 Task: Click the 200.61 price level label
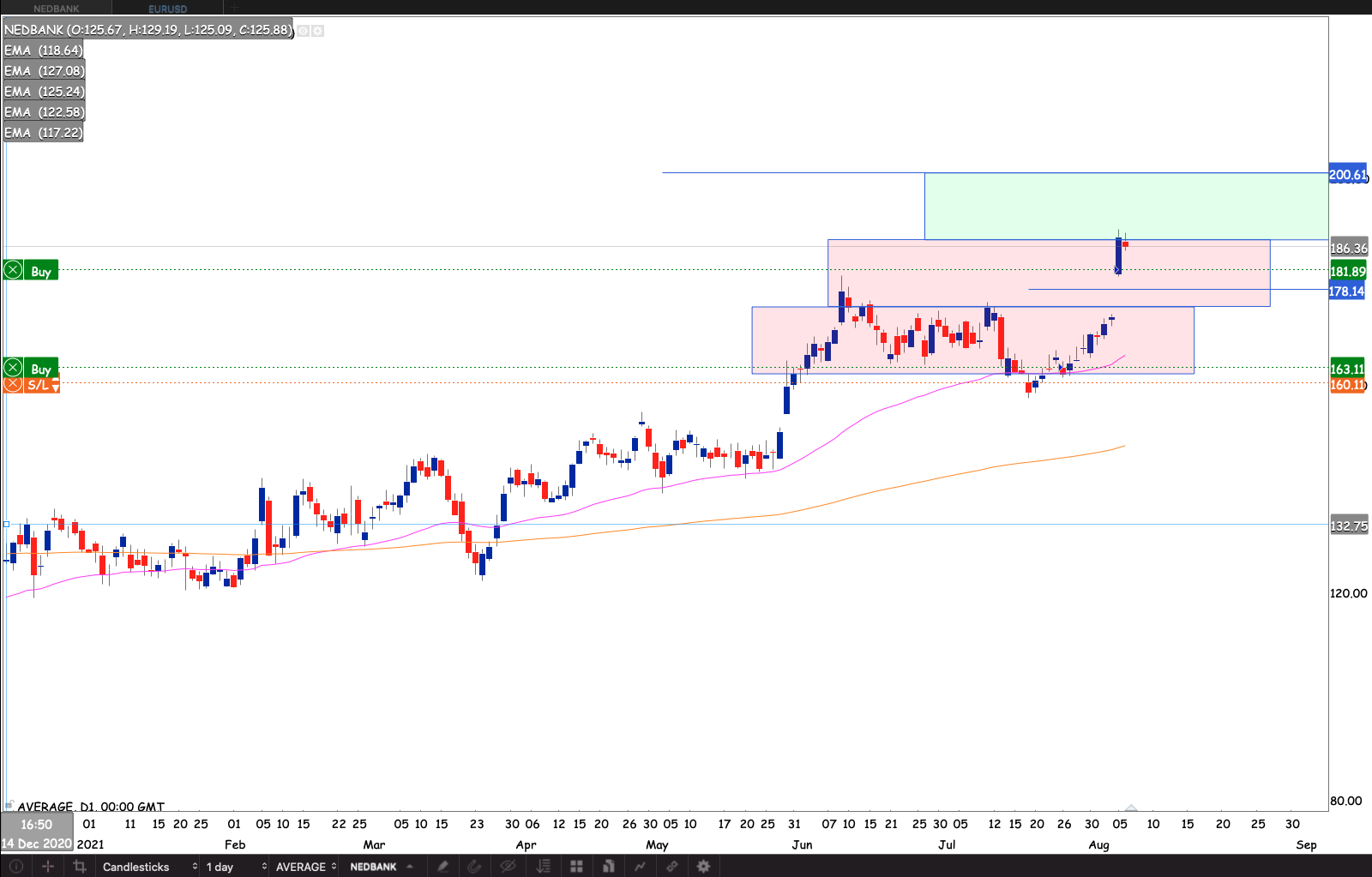pyautogui.click(x=1347, y=175)
